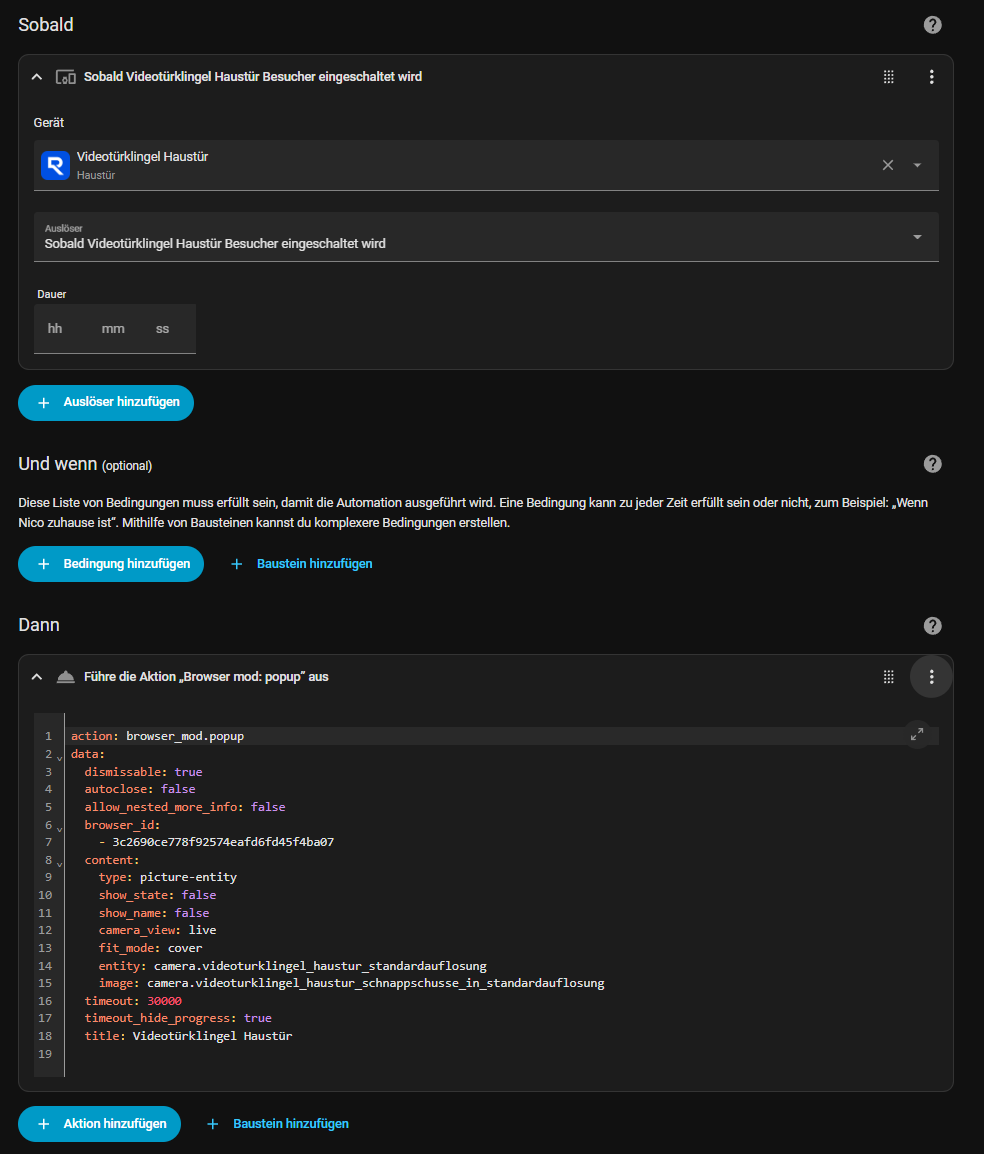Click Auslöser hinzufügen button
984x1154 pixels.
tap(106, 403)
